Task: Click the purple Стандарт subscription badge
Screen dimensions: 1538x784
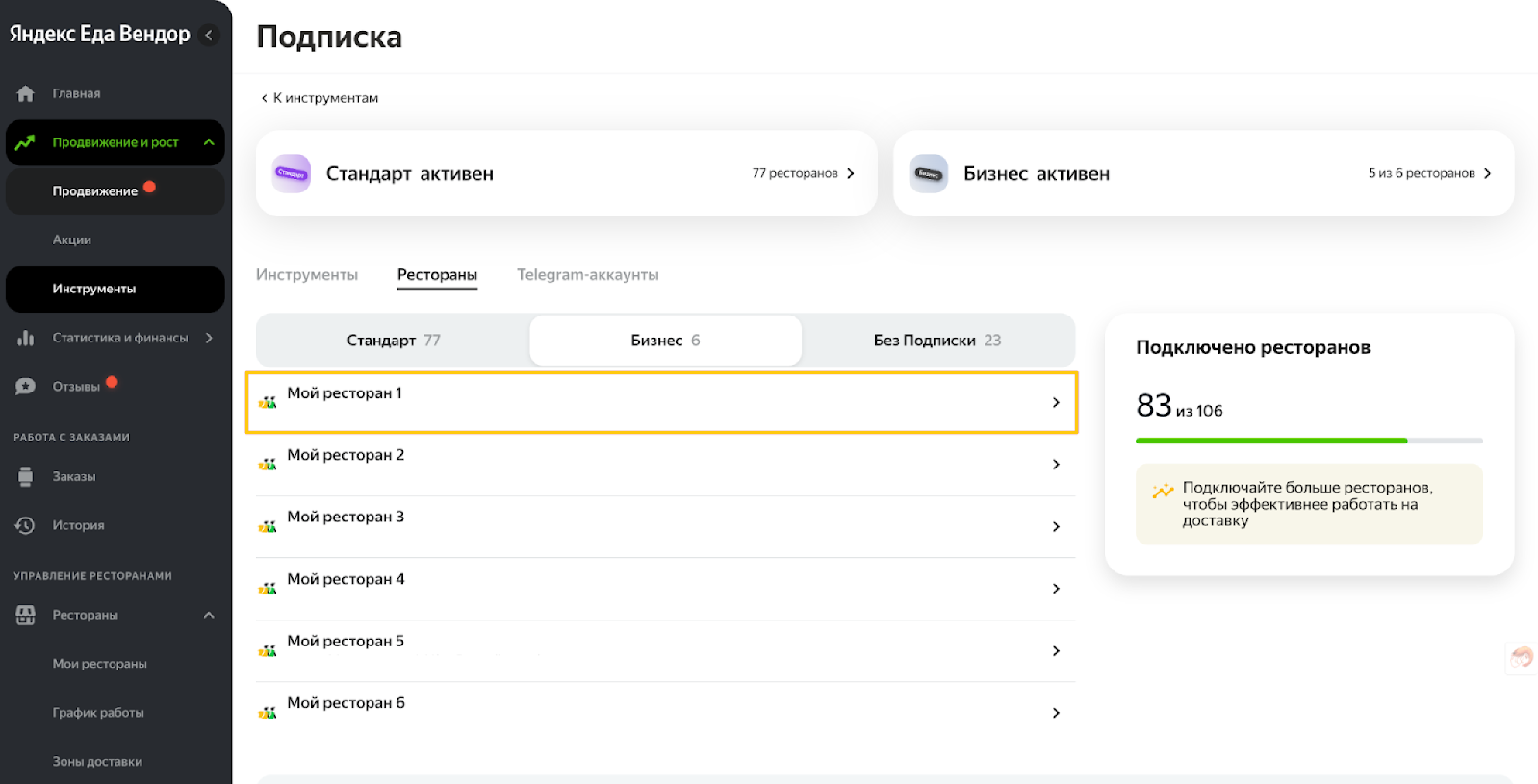Action: tap(291, 173)
